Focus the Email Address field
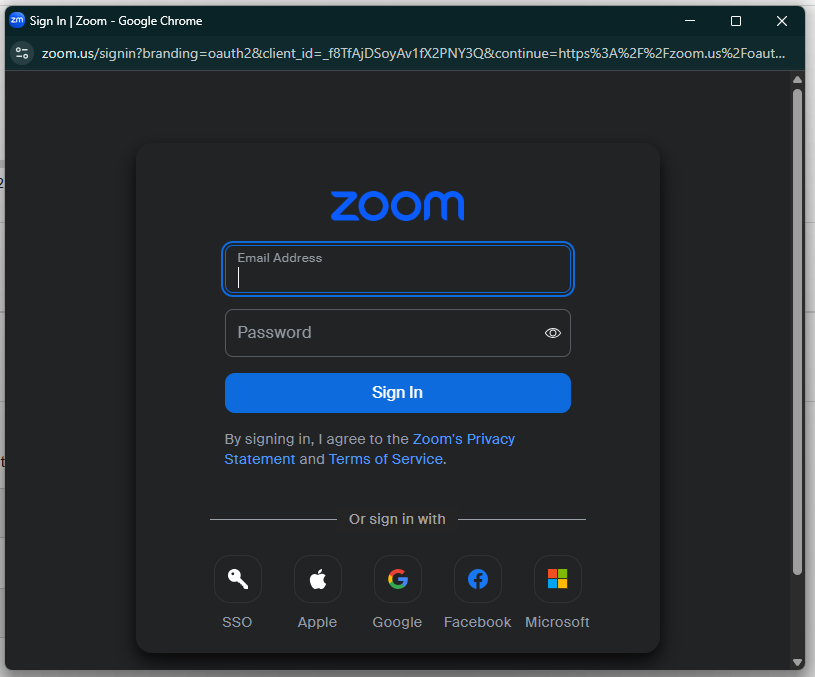The width and height of the screenshot is (815, 677). [x=398, y=269]
